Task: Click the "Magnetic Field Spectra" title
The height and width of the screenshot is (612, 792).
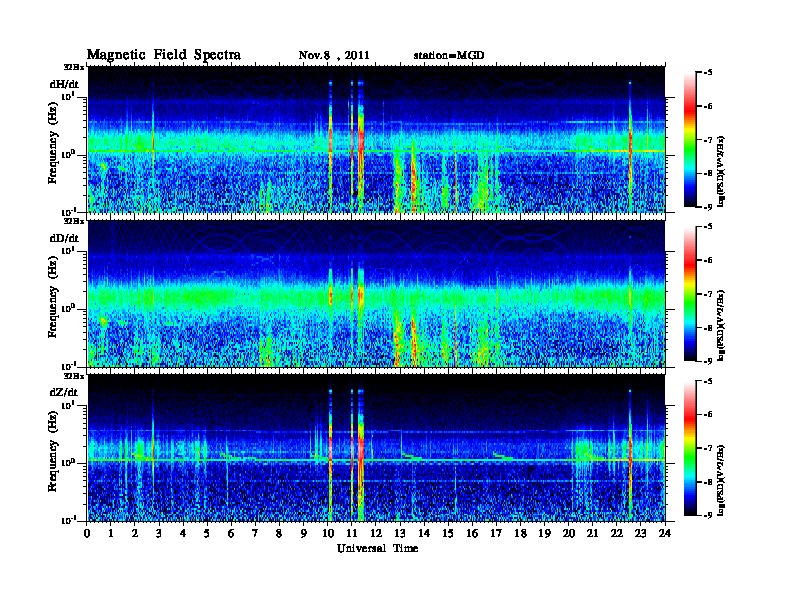Action: (164, 55)
